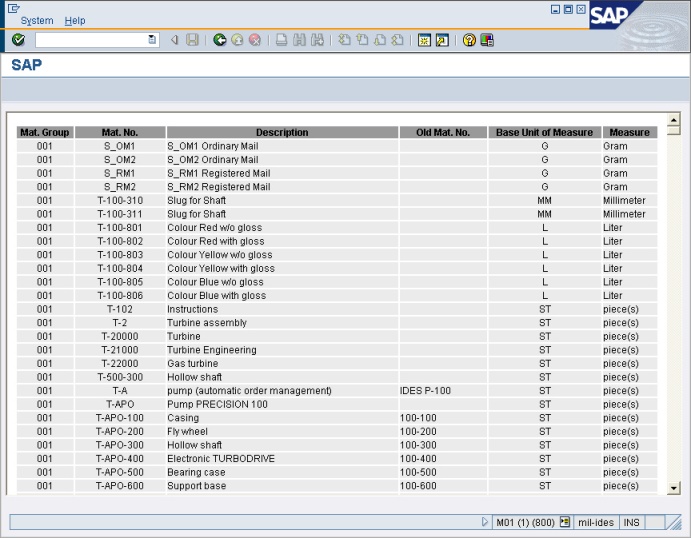Click the red Cancel icon
Screen dimensions: 691x538
pos(254,40)
